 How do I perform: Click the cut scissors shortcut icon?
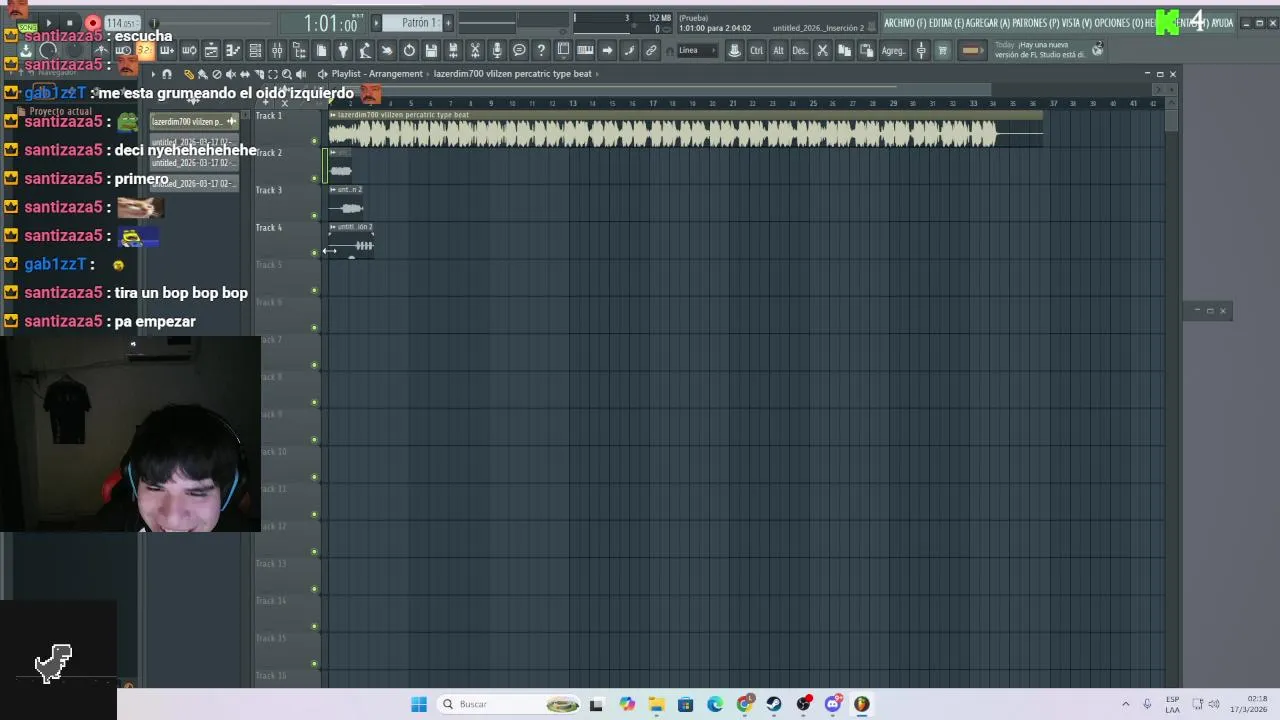coord(822,50)
